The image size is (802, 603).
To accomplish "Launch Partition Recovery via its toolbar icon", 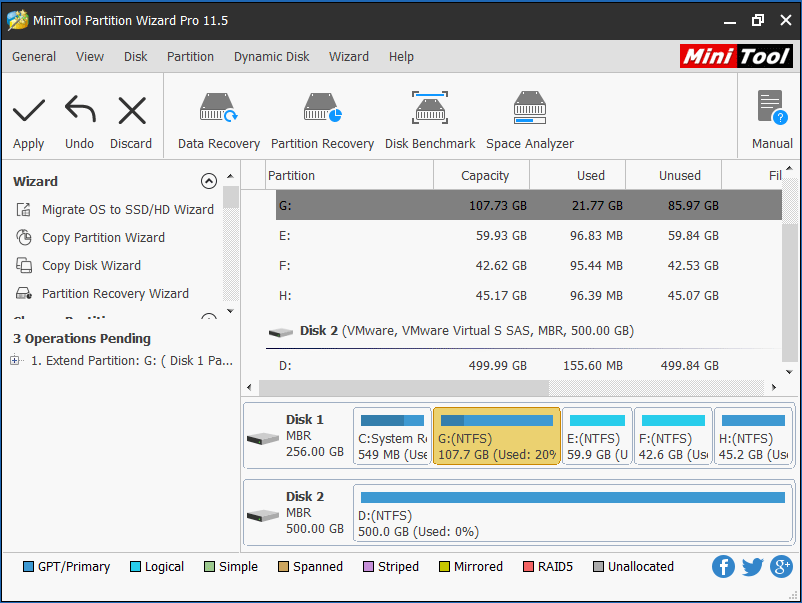I will (x=322, y=107).
